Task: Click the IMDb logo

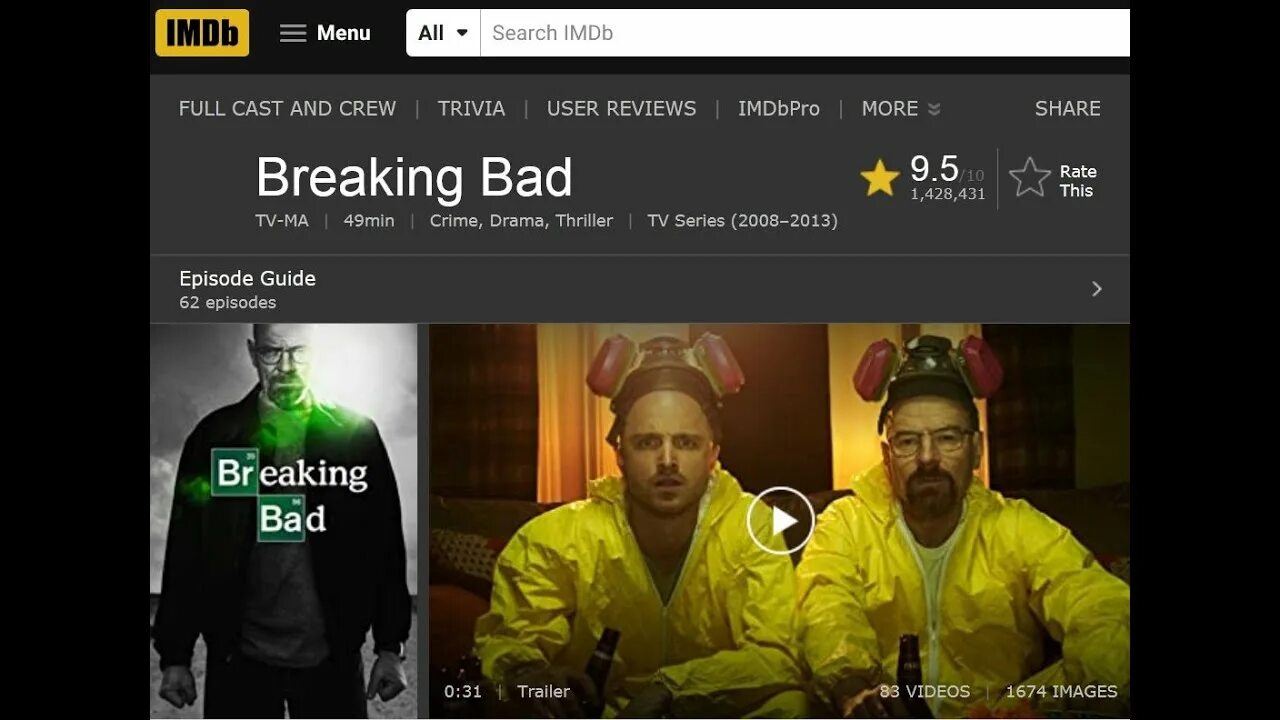Action: coord(202,33)
